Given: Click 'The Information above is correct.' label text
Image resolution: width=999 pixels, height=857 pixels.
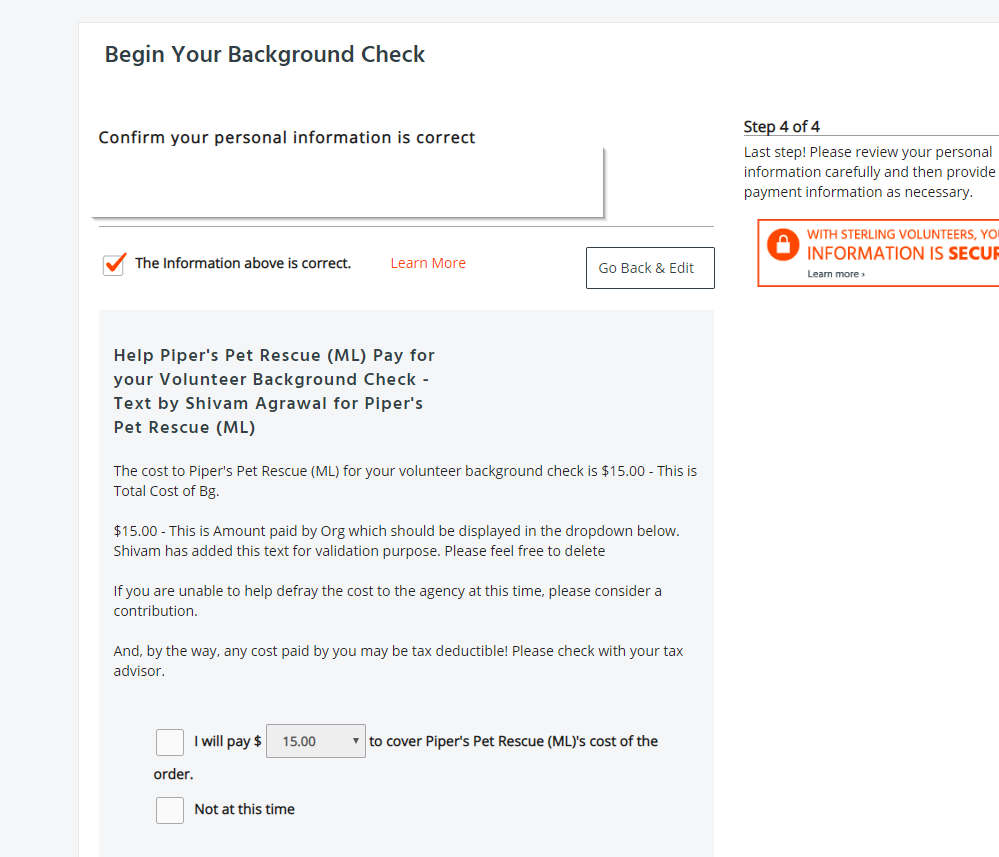Looking at the screenshot, I should (x=243, y=263).
